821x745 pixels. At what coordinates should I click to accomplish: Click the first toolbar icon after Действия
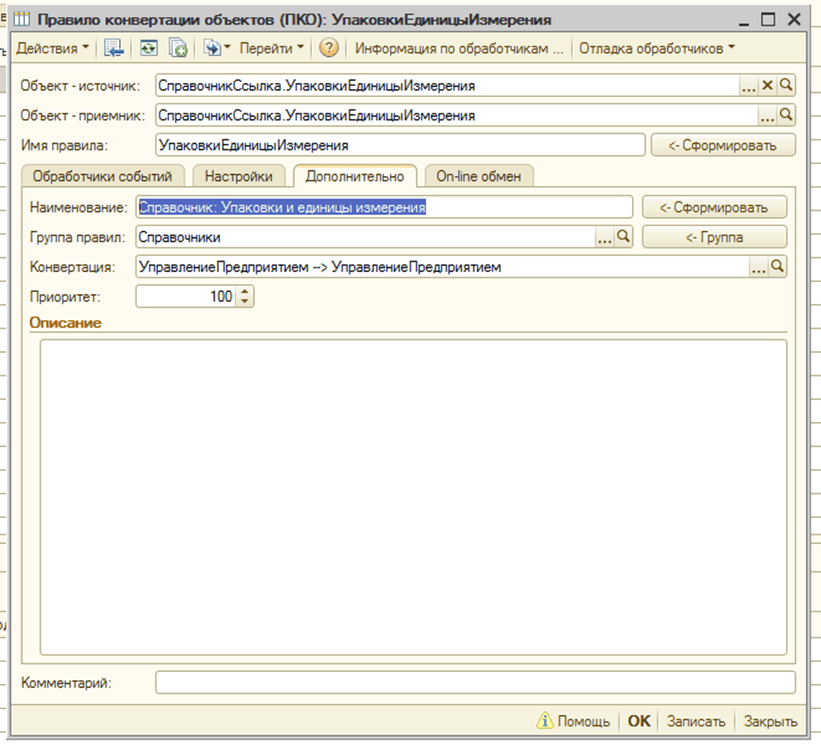(113, 48)
